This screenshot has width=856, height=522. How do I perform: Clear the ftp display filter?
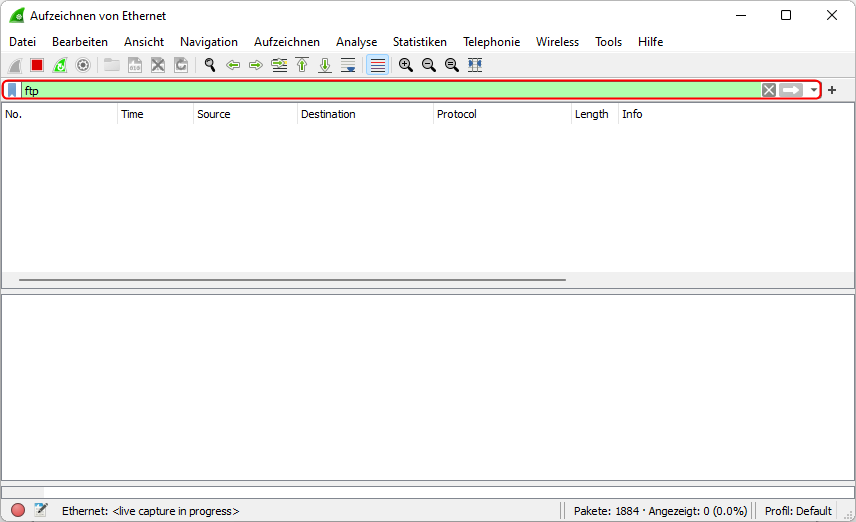coord(768,90)
